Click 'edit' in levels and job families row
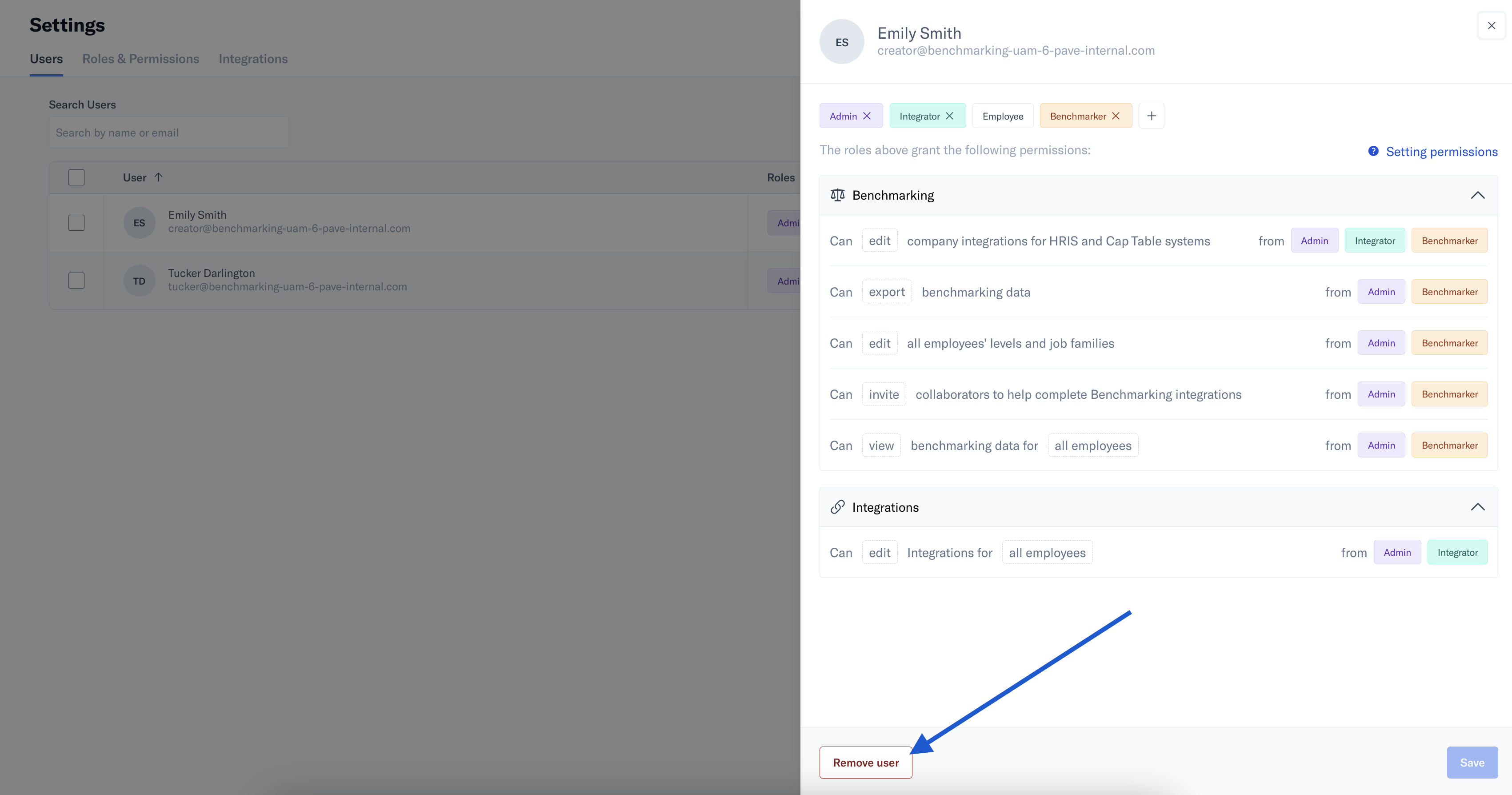1512x795 pixels. [879, 343]
